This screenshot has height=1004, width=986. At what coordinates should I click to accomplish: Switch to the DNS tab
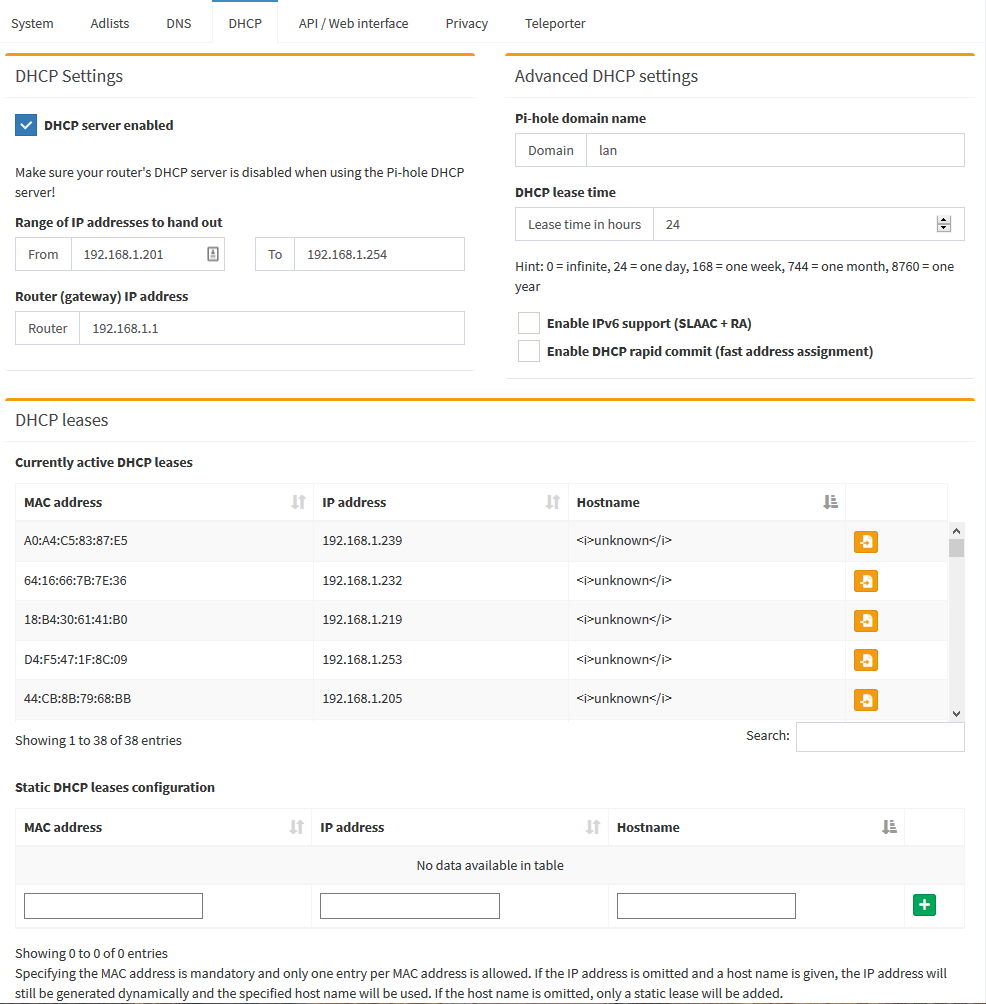tap(178, 23)
